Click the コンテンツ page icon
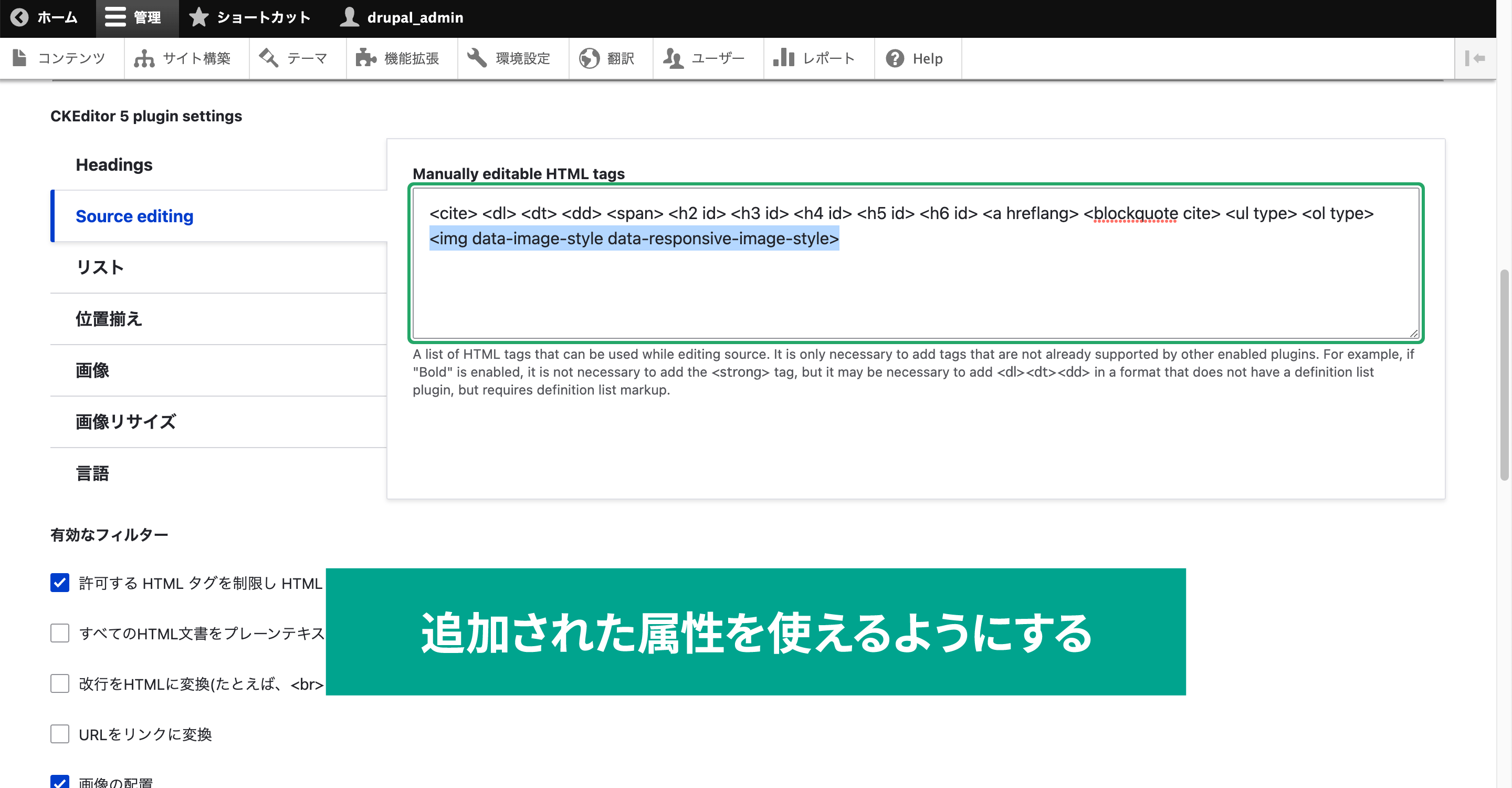 click(21, 57)
